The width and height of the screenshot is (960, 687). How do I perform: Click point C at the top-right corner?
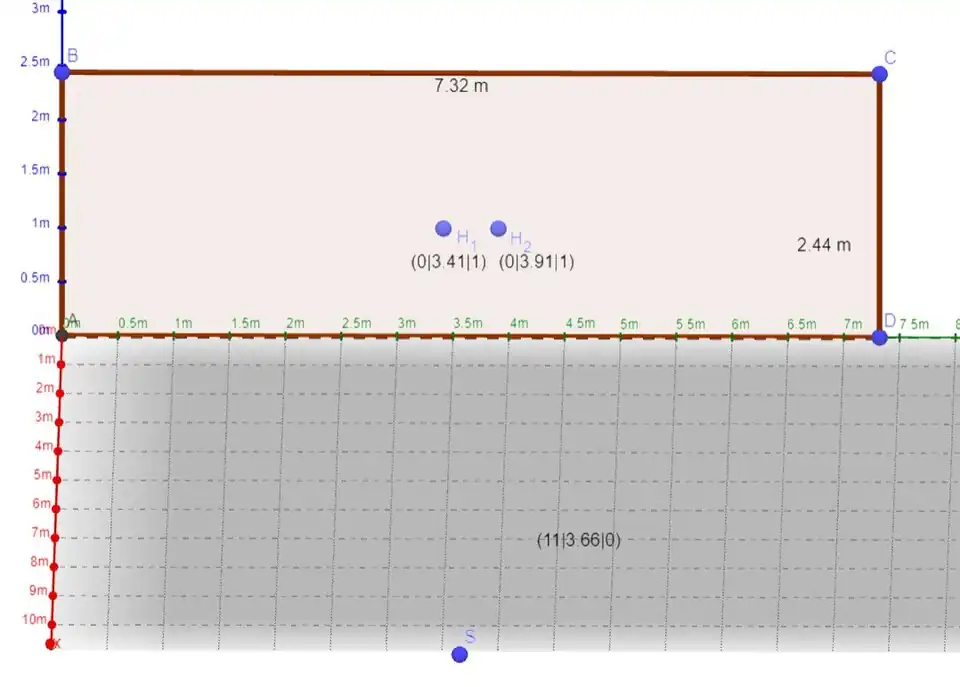click(x=879, y=74)
